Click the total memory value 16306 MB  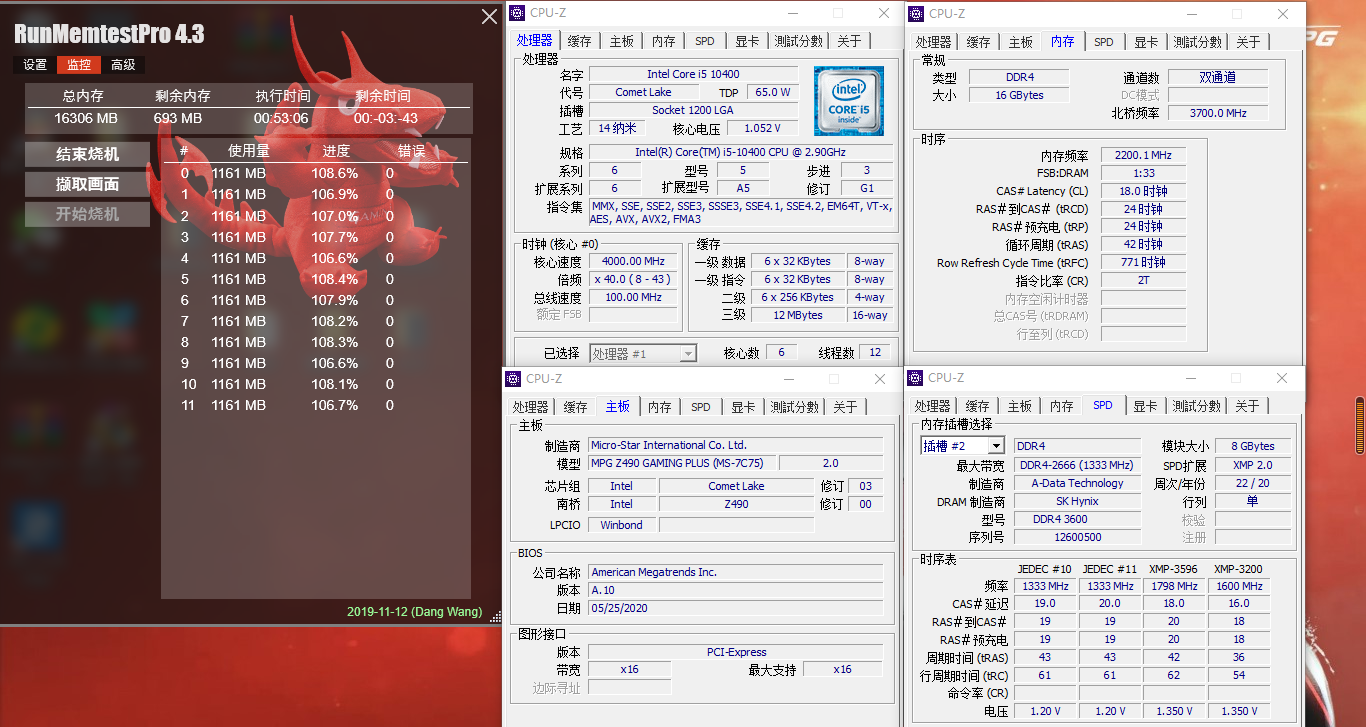(86, 118)
